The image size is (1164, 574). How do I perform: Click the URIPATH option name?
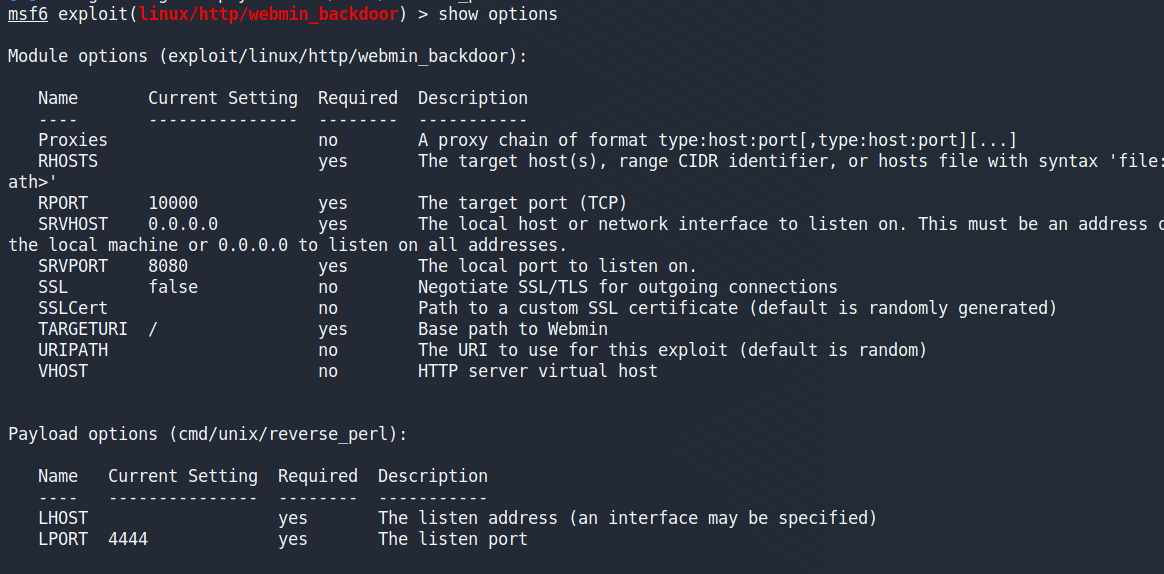73,350
